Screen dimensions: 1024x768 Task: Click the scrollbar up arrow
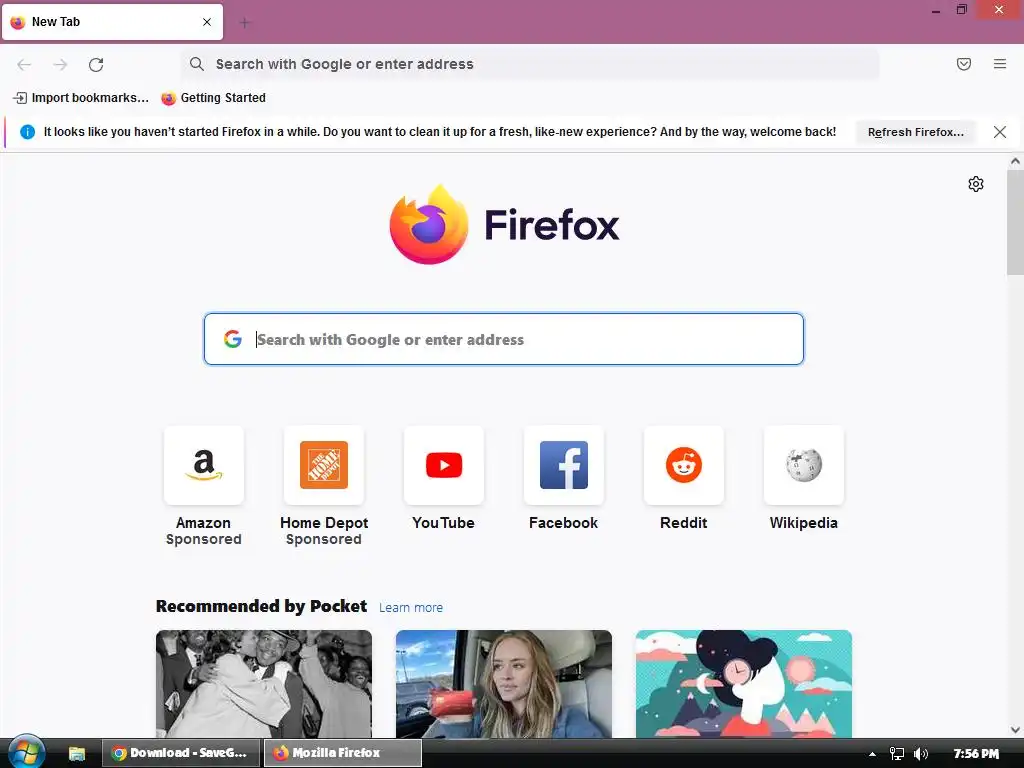[1015, 161]
